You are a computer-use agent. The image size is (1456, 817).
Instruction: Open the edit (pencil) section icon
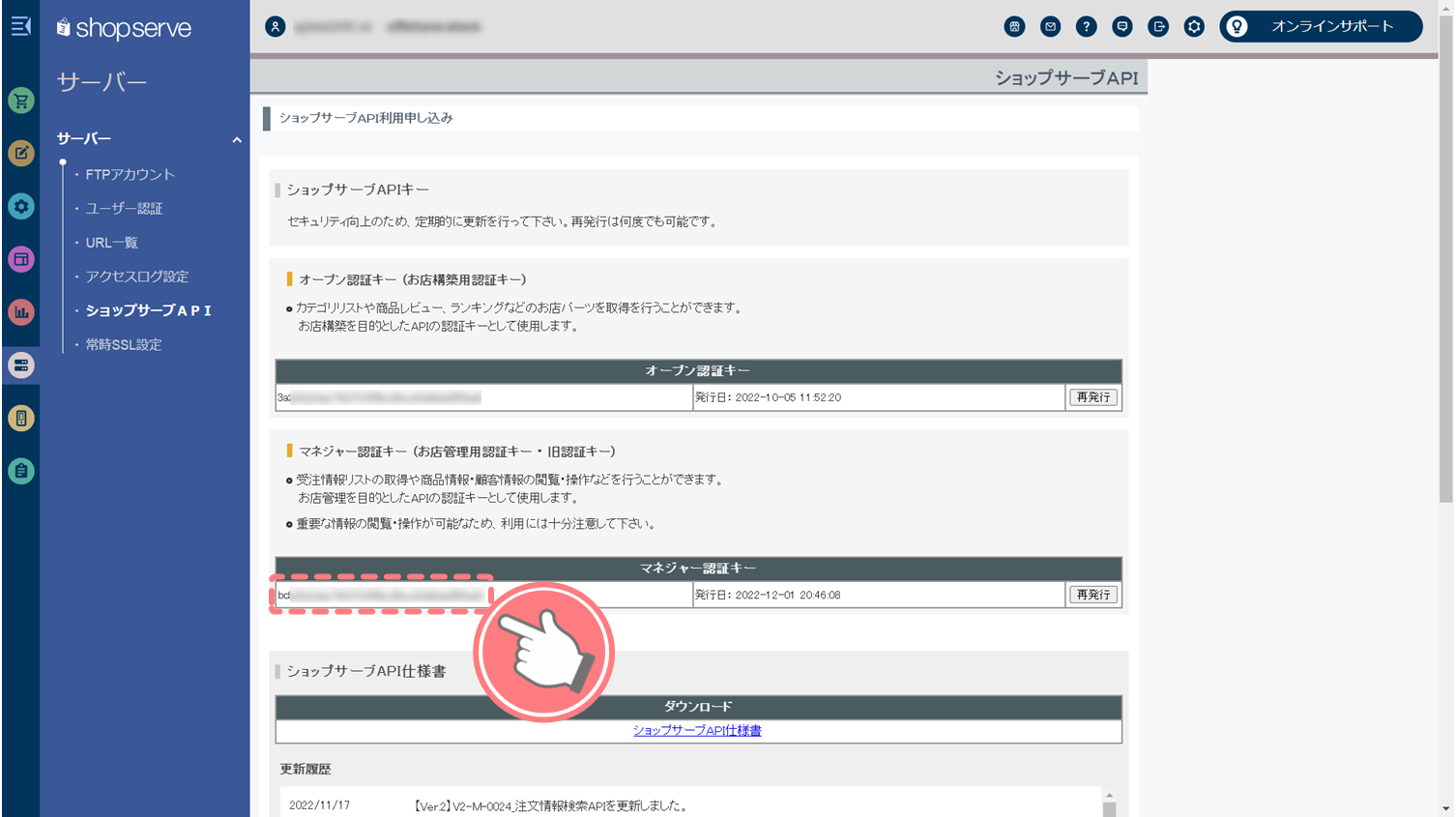click(21, 153)
